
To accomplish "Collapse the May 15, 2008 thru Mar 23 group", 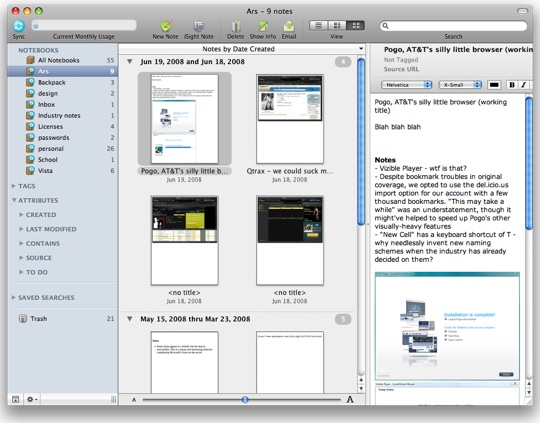I will (129, 319).
